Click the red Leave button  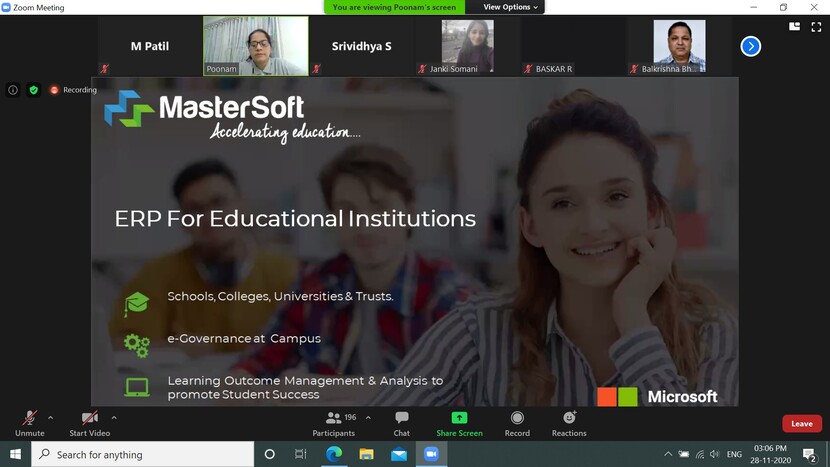coord(801,423)
